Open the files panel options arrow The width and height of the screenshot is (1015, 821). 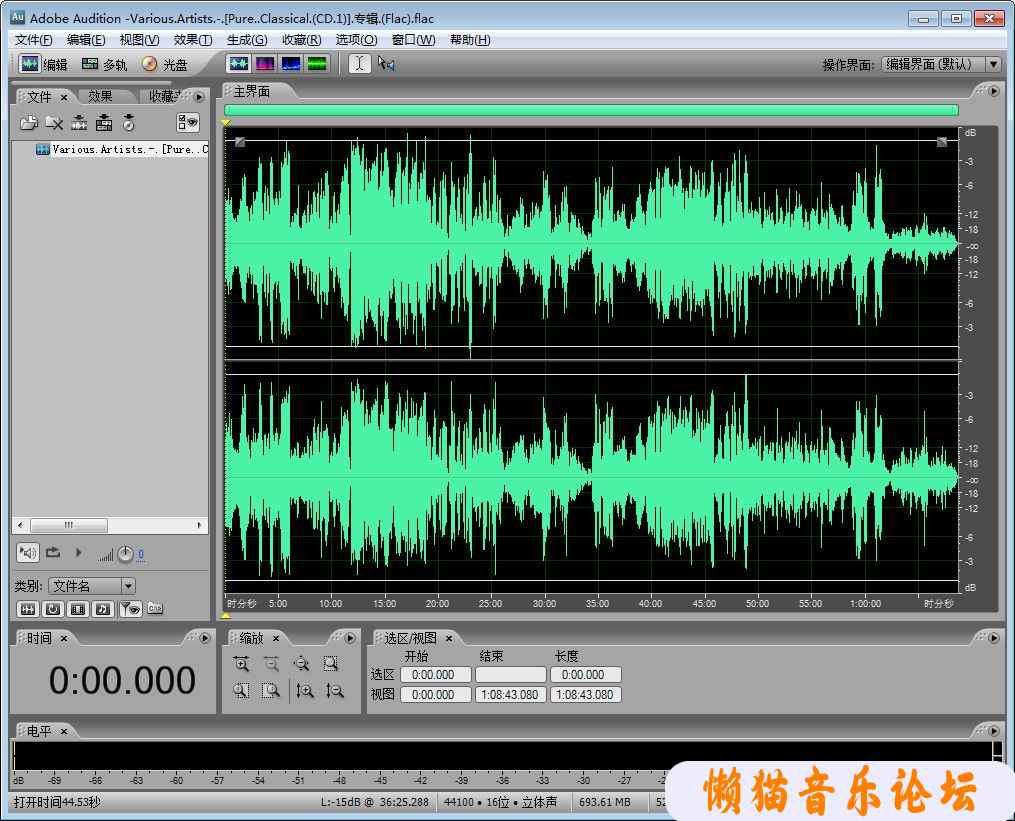coord(199,96)
